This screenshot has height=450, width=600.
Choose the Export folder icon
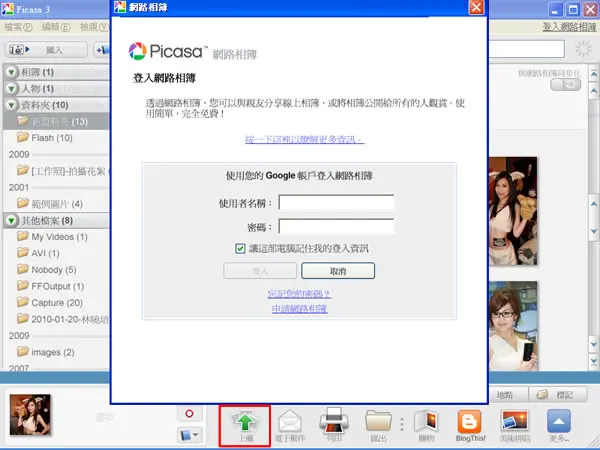click(x=378, y=421)
